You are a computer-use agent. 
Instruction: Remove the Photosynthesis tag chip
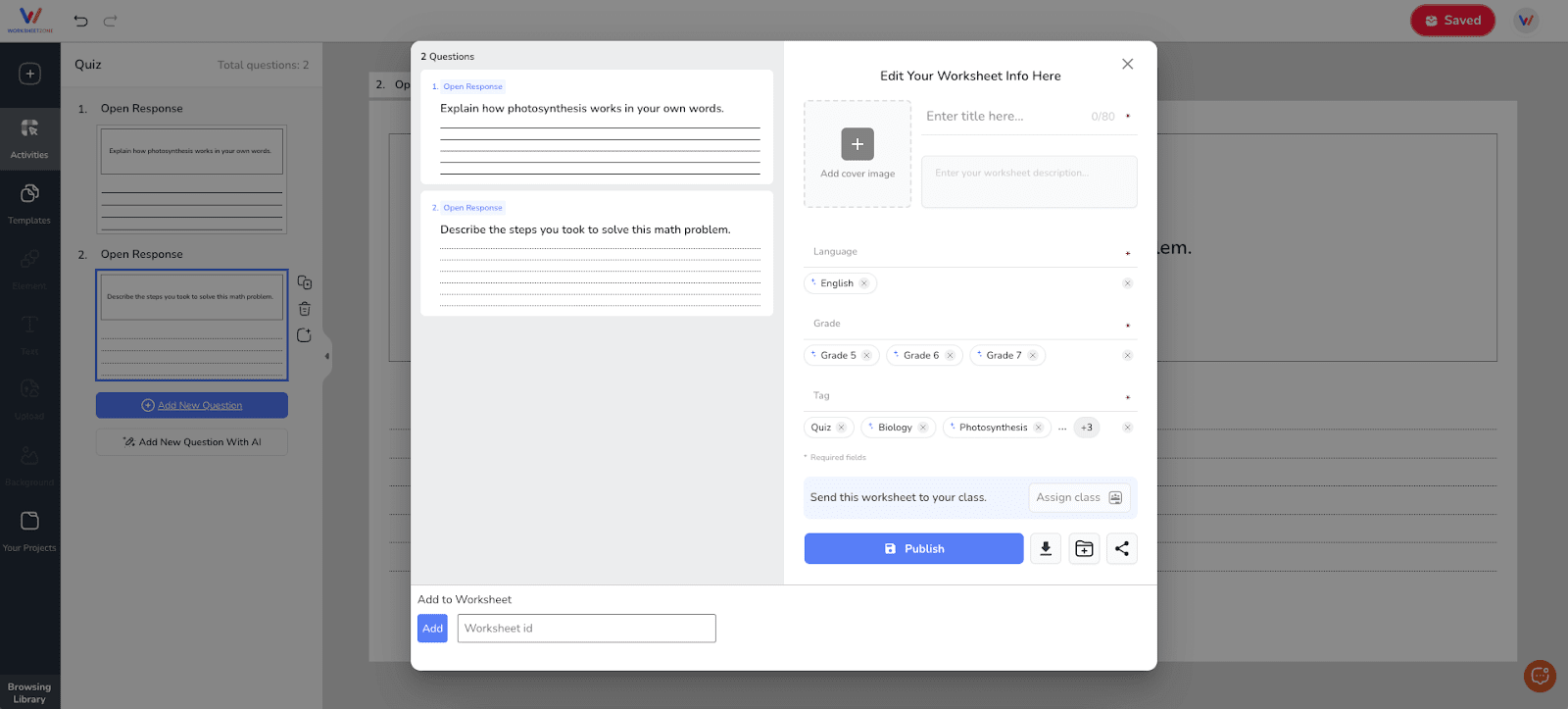[x=1039, y=428]
